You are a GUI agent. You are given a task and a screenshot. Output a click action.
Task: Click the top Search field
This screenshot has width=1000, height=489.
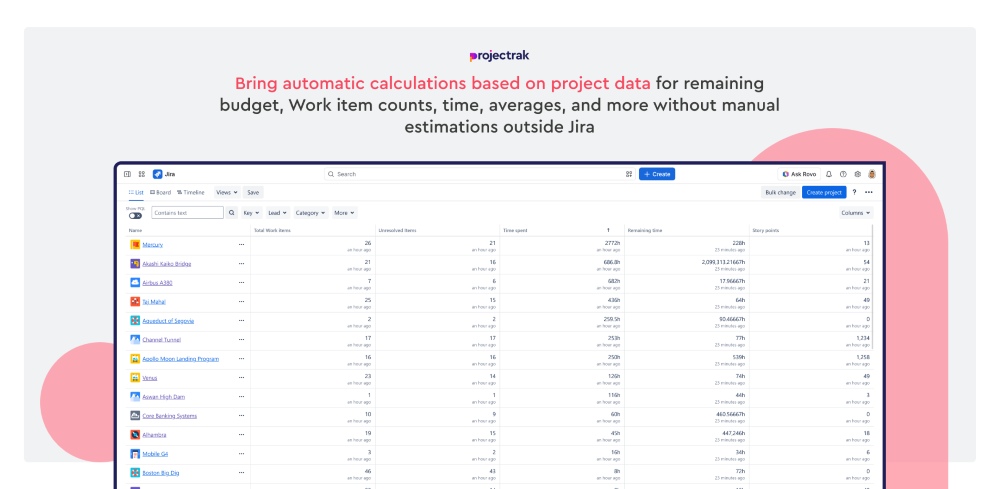[x=480, y=174]
